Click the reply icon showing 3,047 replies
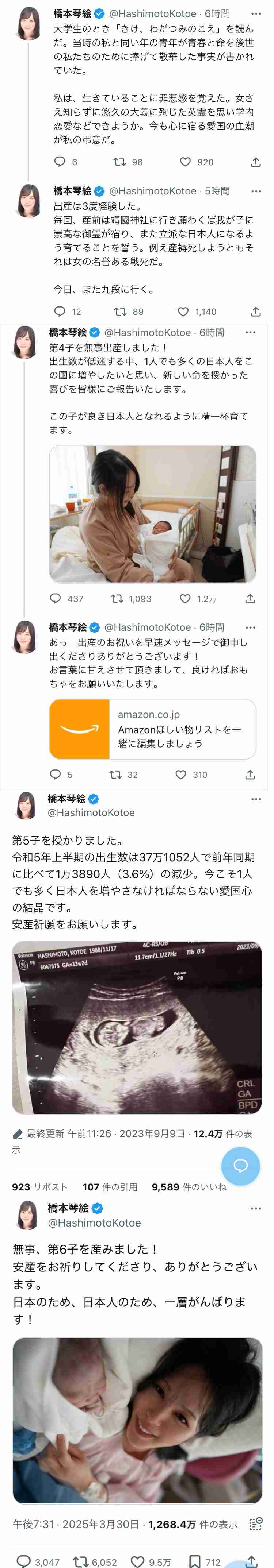The width and height of the screenshot is (274, 1568). [x=24, y=1557]
